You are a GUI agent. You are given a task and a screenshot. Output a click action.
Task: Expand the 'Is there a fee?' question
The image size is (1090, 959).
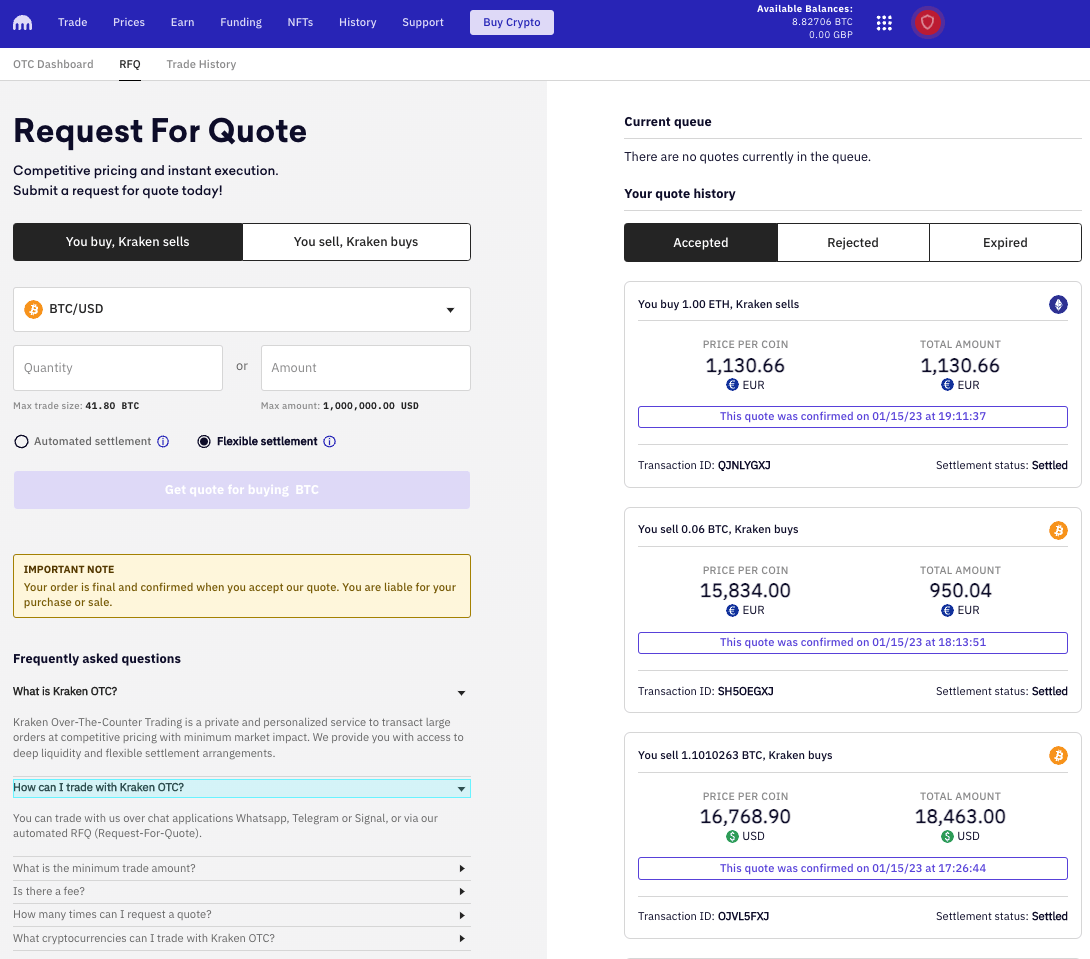click(240, 891)
